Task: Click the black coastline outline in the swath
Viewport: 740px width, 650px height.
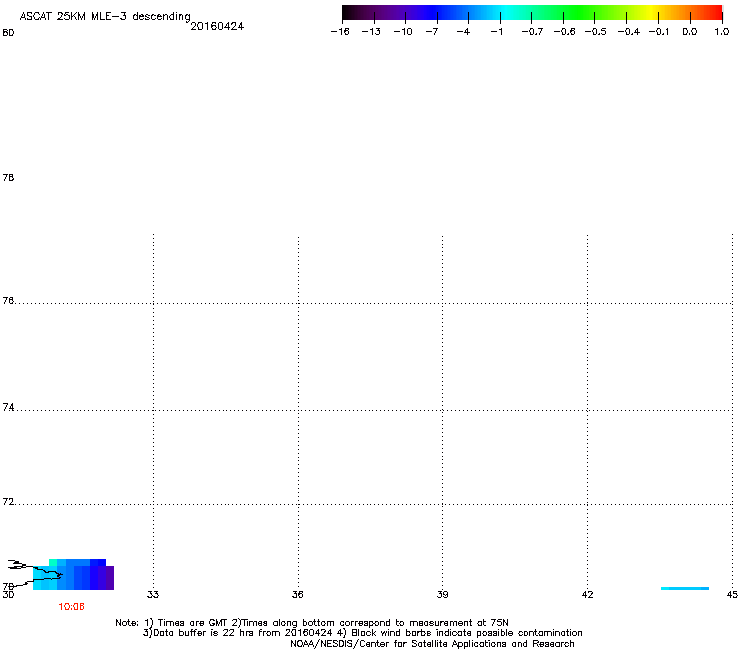Action: [35, 573]
